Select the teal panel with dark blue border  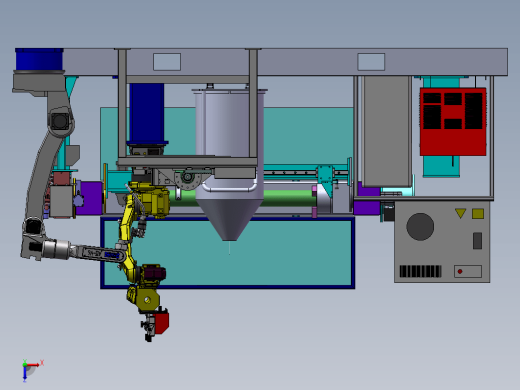click(x=228, y=253)
